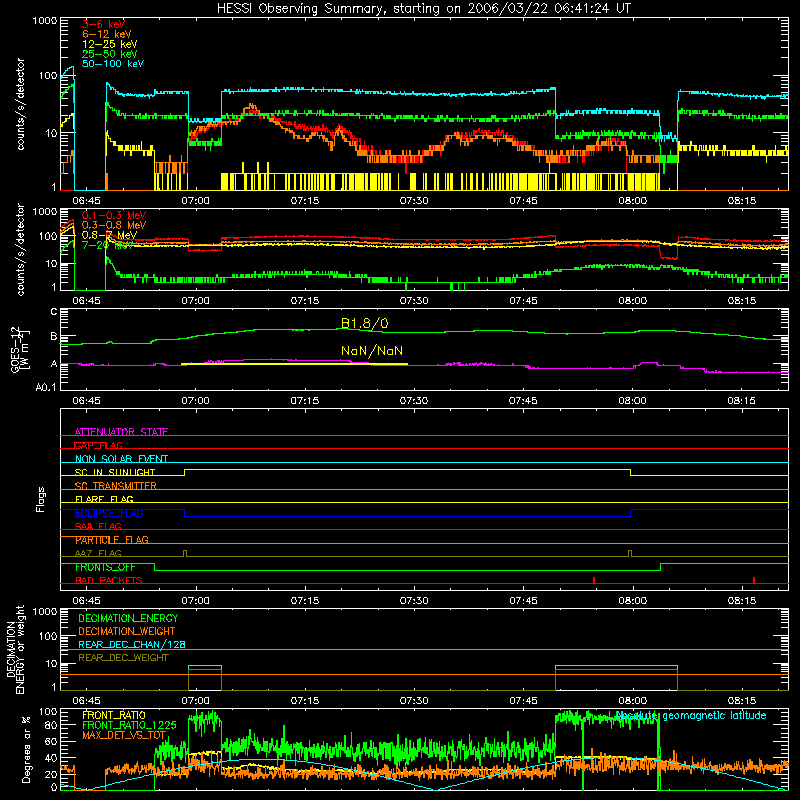The image size is (800, 800).
Task: Select the 0.1-0.3 MeV legend label
Action: 114,215
